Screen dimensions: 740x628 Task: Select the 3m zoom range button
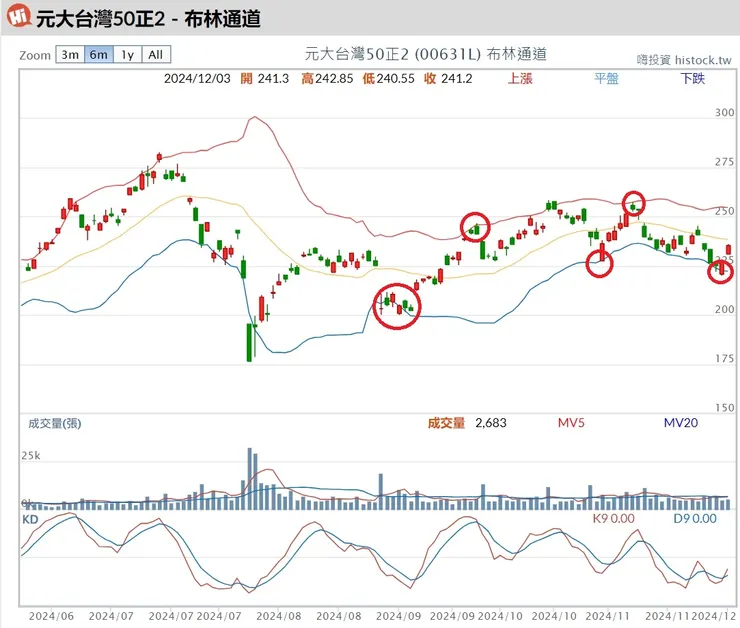[x=70, y=55]
